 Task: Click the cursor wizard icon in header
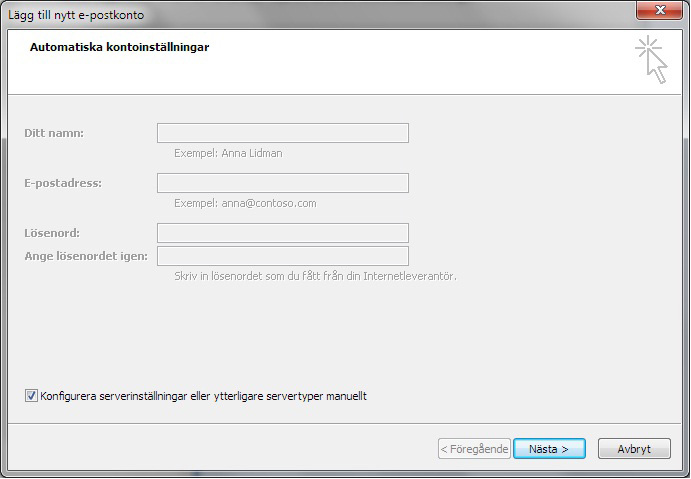[x=651, y=60]
